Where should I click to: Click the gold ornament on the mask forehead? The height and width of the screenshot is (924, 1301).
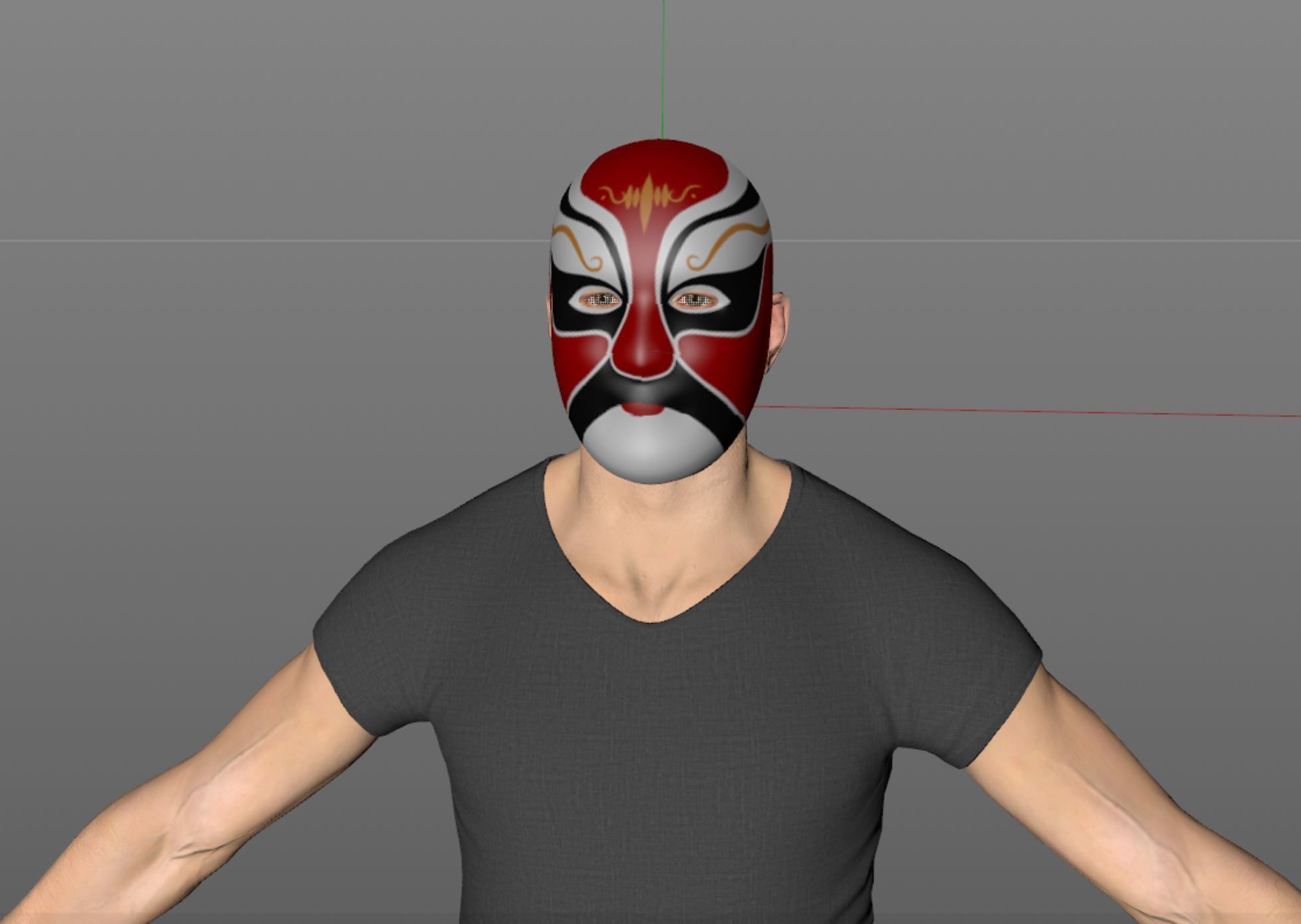(648, 198)
